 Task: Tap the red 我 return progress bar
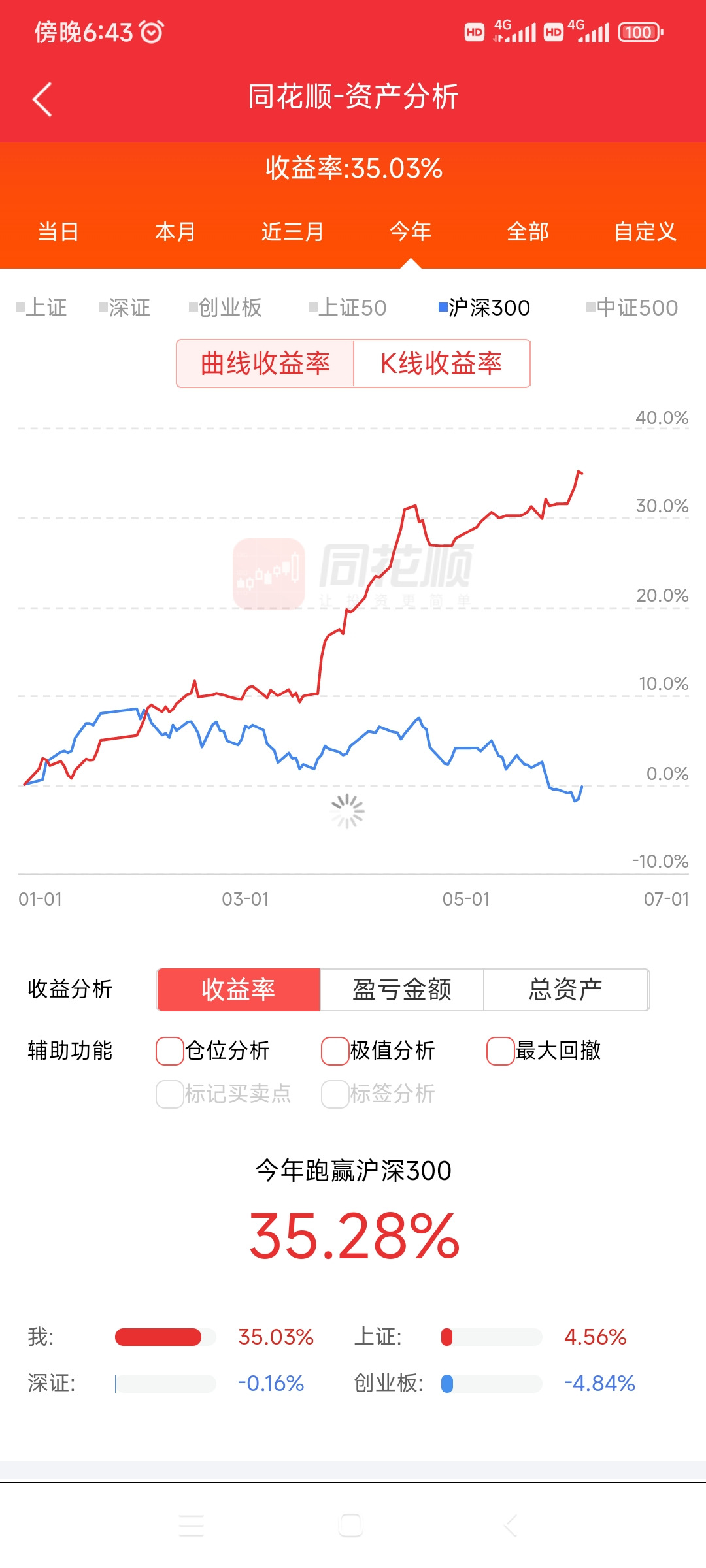pos(158,1337)
